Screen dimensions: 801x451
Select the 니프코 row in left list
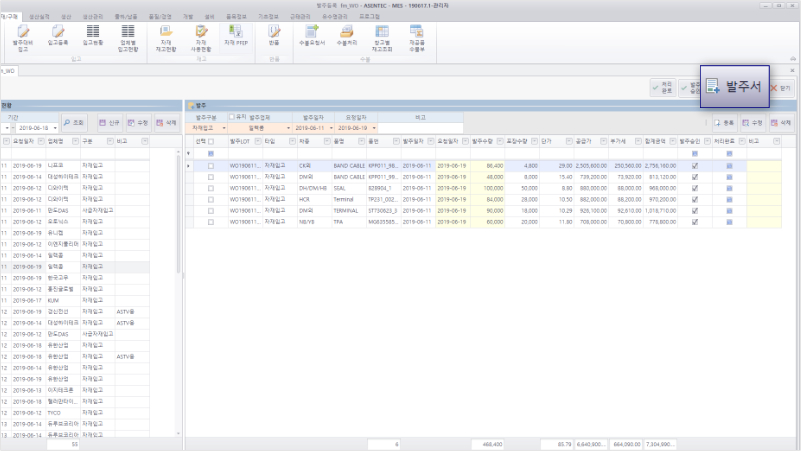click(75, 166)
